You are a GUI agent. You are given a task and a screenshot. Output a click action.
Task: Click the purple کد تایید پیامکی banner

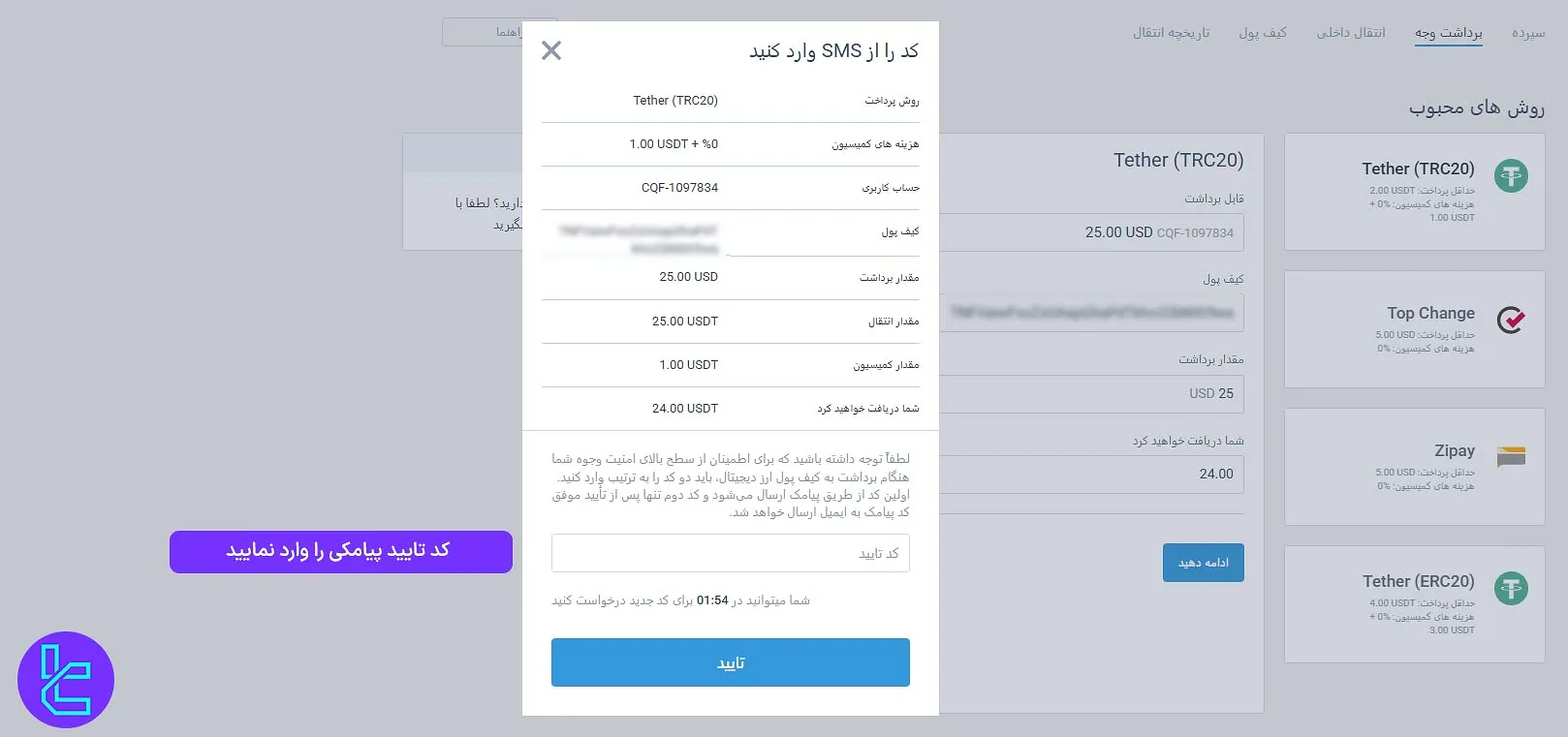pos(341,551)
